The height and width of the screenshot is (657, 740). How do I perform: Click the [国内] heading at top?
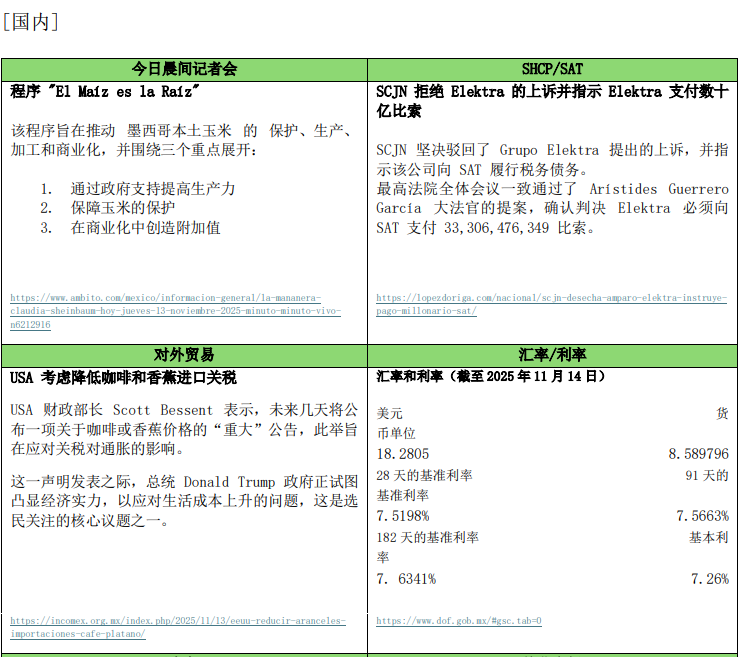tap(30, 22)
